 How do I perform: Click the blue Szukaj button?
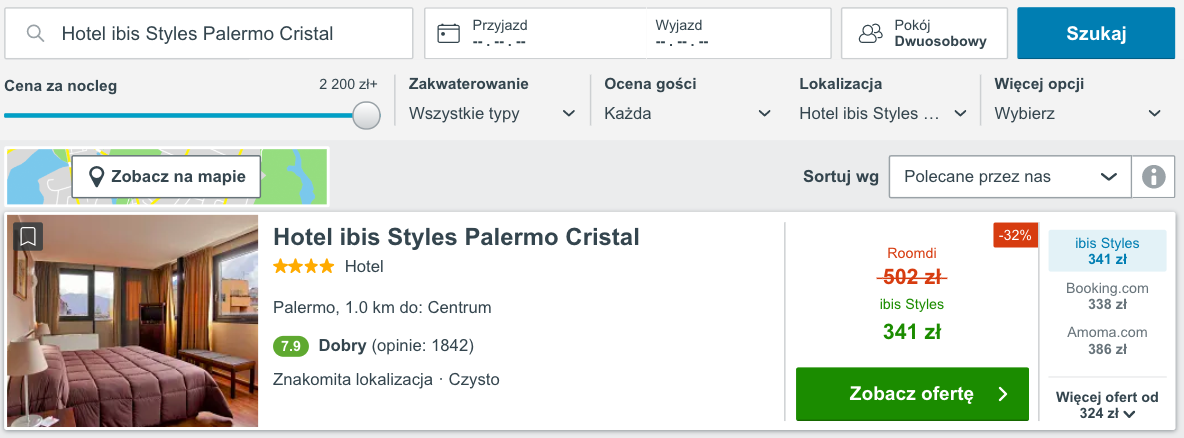1096,33
